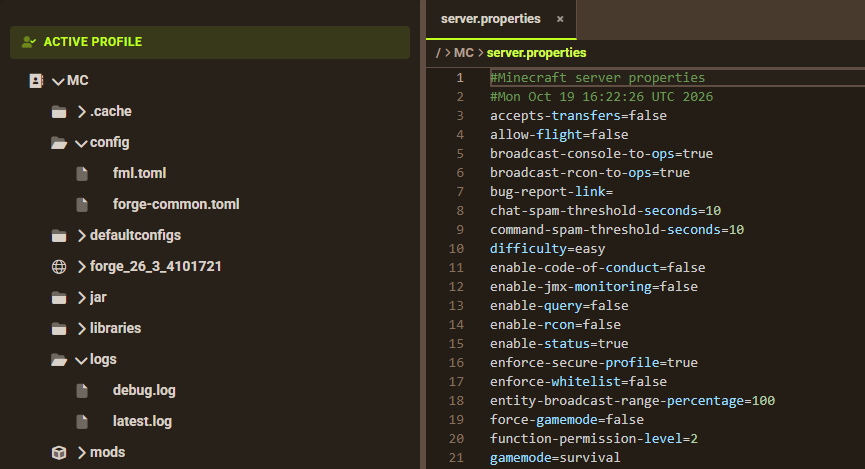This screenshot has height=469, width=865.
Task: Select the libraries folder label
Action: tap(115, 328)
